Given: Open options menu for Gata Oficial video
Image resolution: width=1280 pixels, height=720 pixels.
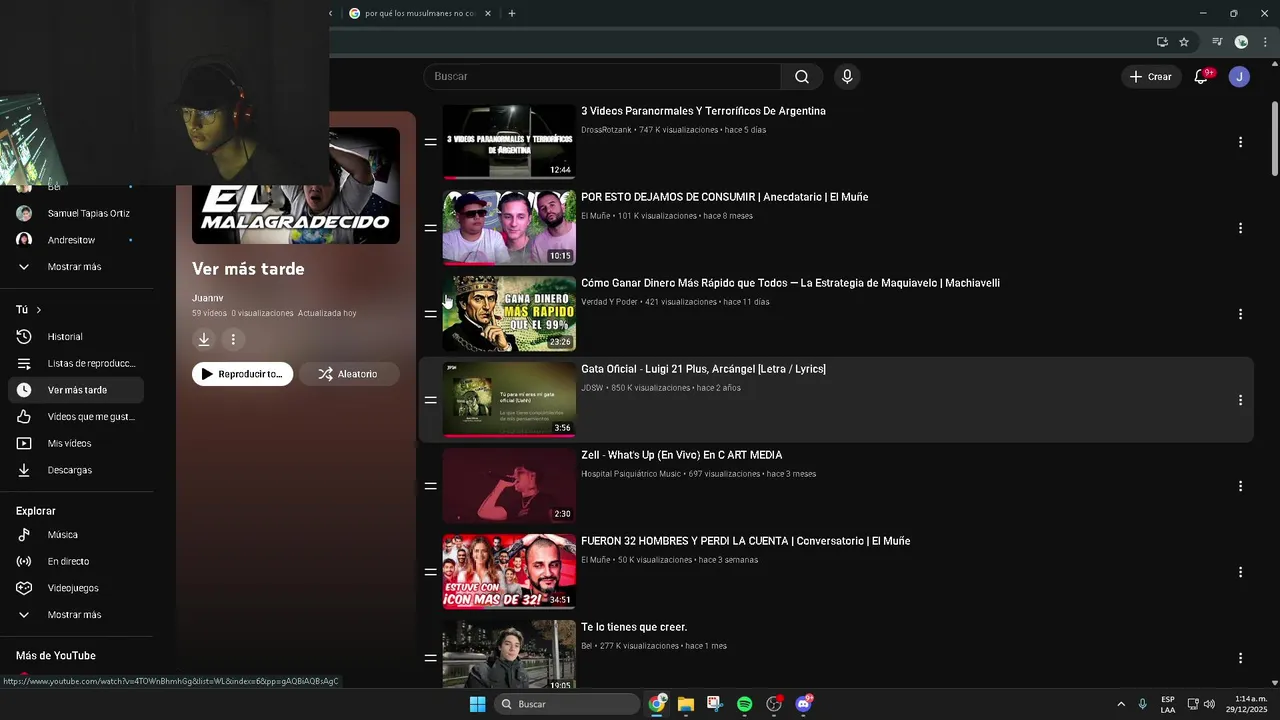Looking at the screenshot, I should tap(1240, 400).
